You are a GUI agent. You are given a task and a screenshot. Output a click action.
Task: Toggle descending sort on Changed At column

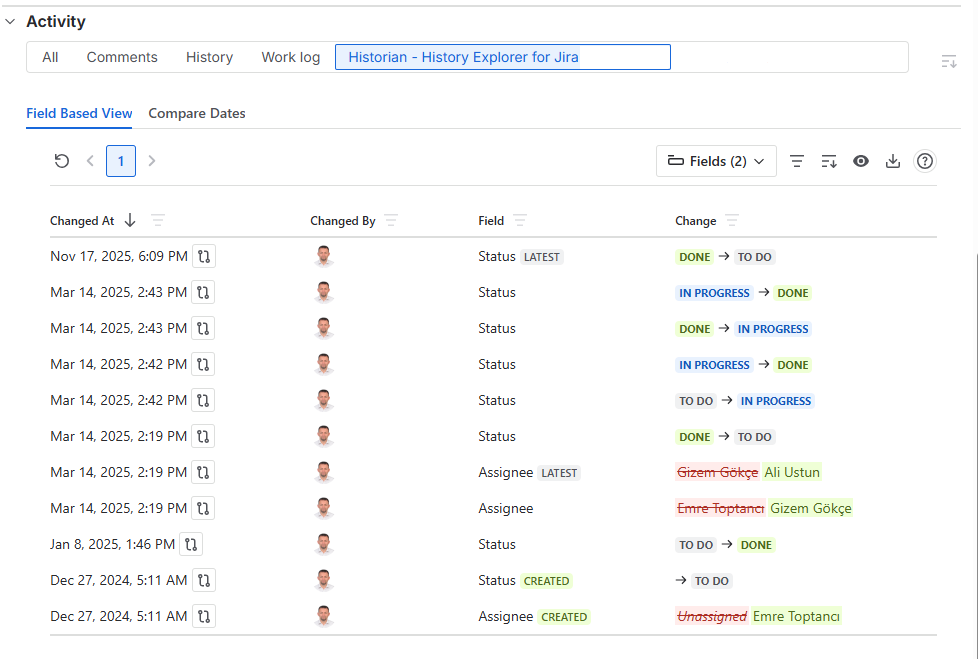click(x=130, y=220)
